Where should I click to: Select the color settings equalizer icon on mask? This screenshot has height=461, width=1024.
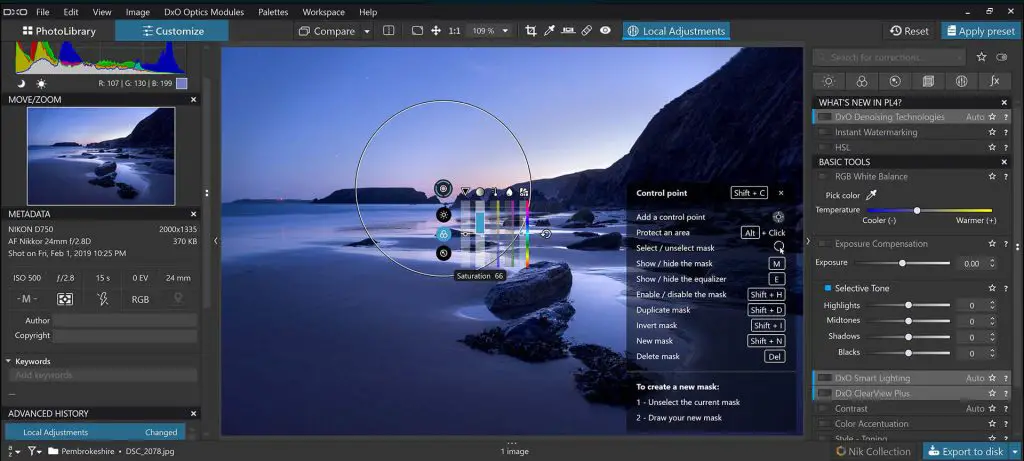(443, 234)
